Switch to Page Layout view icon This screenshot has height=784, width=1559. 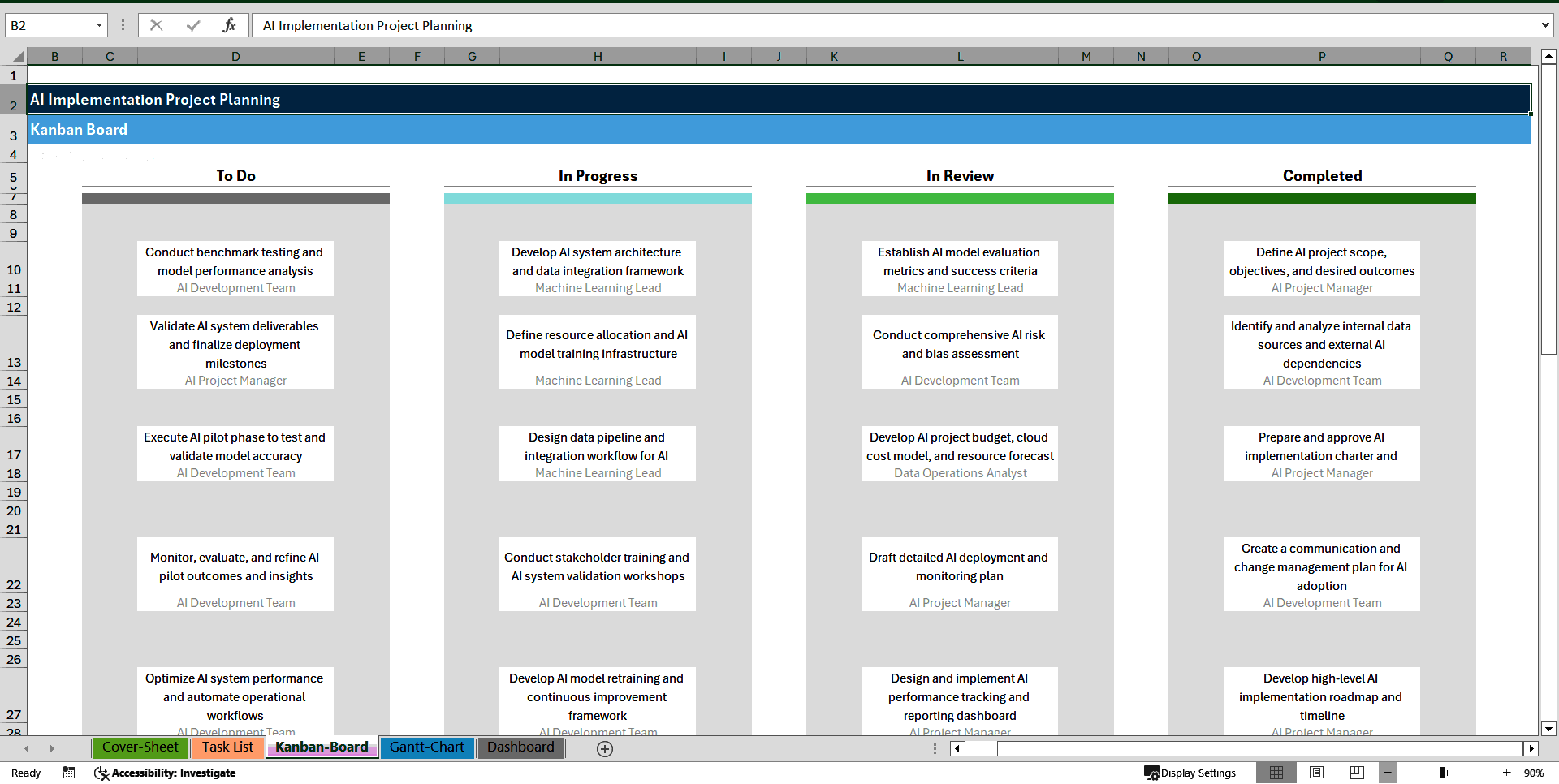pos(1316,773)
